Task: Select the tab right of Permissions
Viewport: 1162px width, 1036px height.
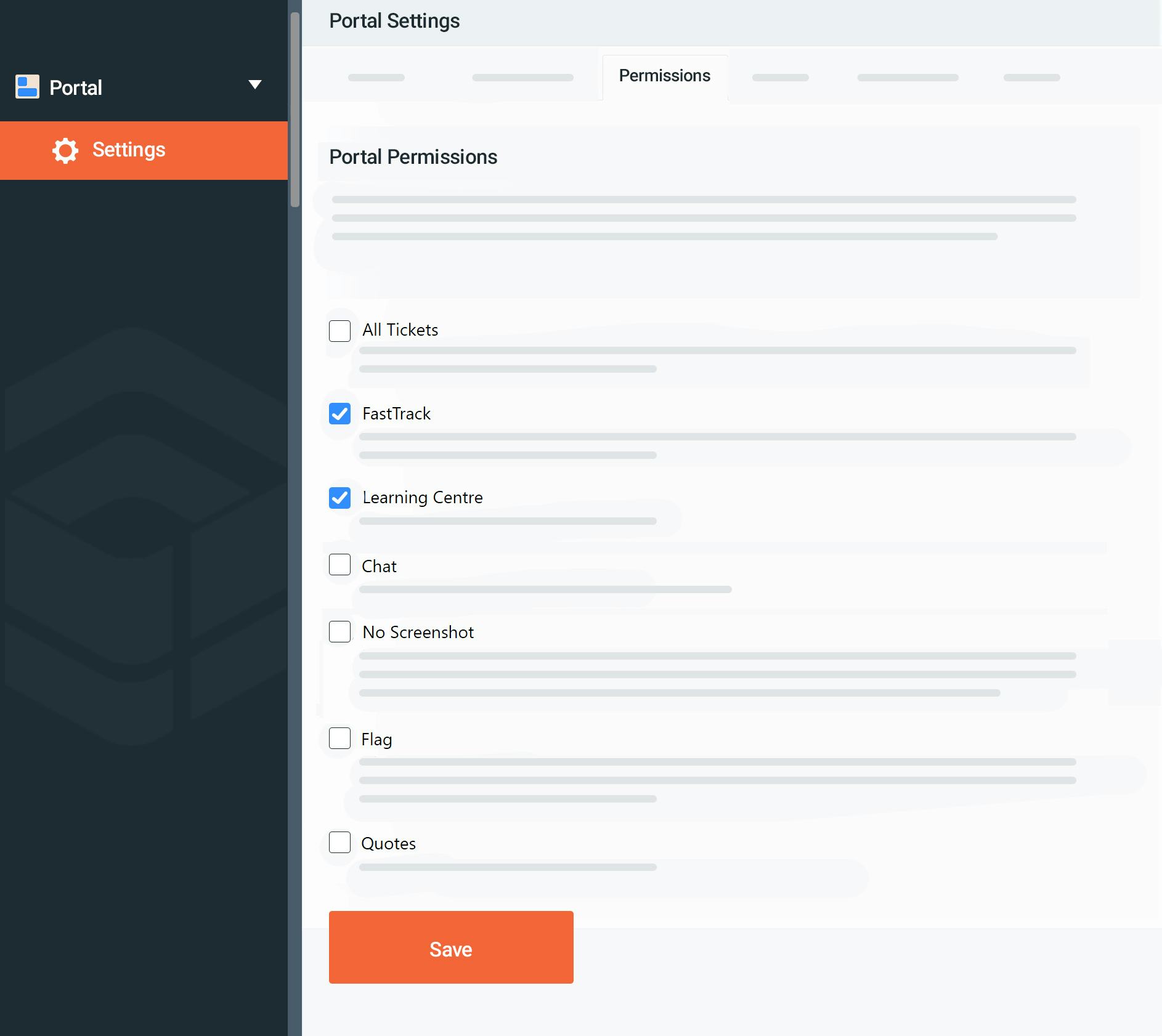Action: [781, 76]
